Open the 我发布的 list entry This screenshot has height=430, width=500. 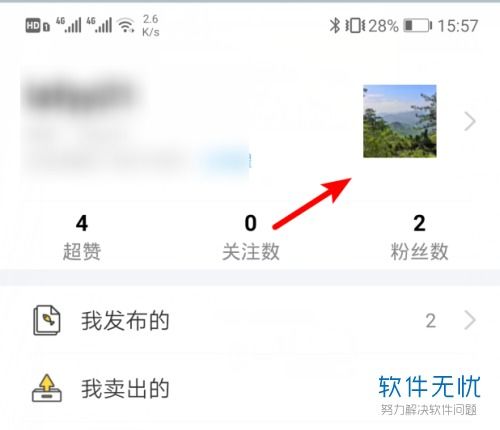[x=250, y=320]
